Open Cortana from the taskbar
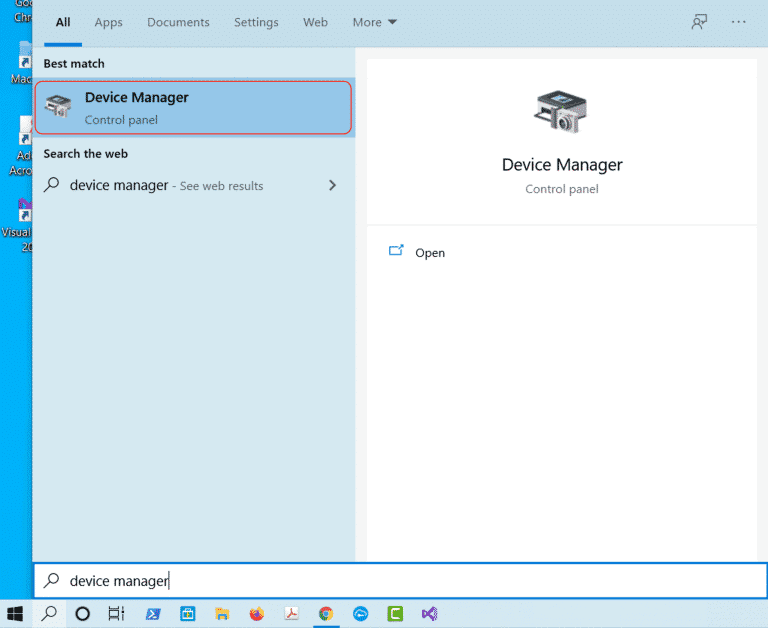The width and height of the screenshot is (768, 628). [83, 613]
